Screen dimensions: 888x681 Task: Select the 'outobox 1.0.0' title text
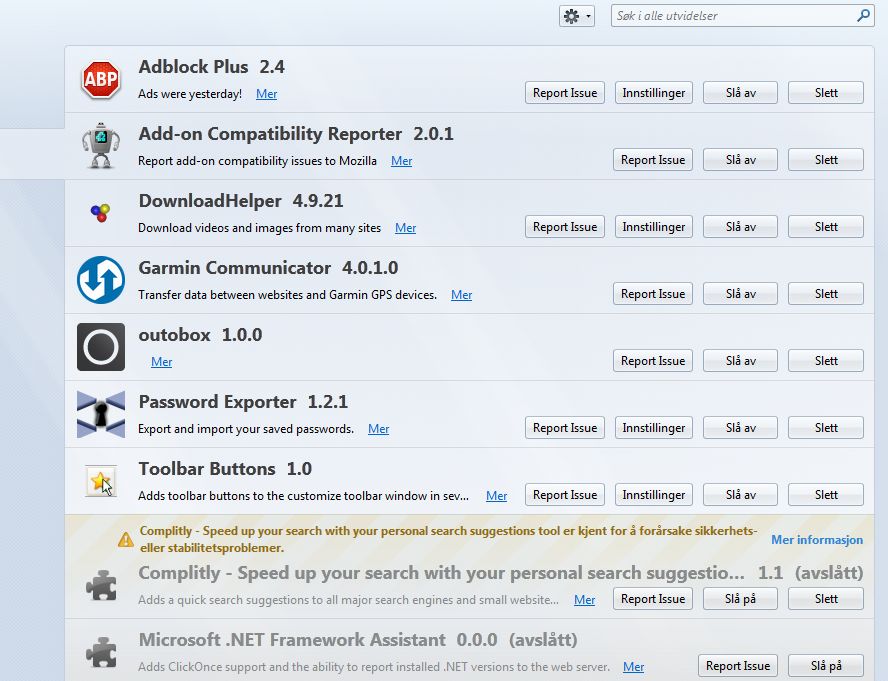coord(200,335)
